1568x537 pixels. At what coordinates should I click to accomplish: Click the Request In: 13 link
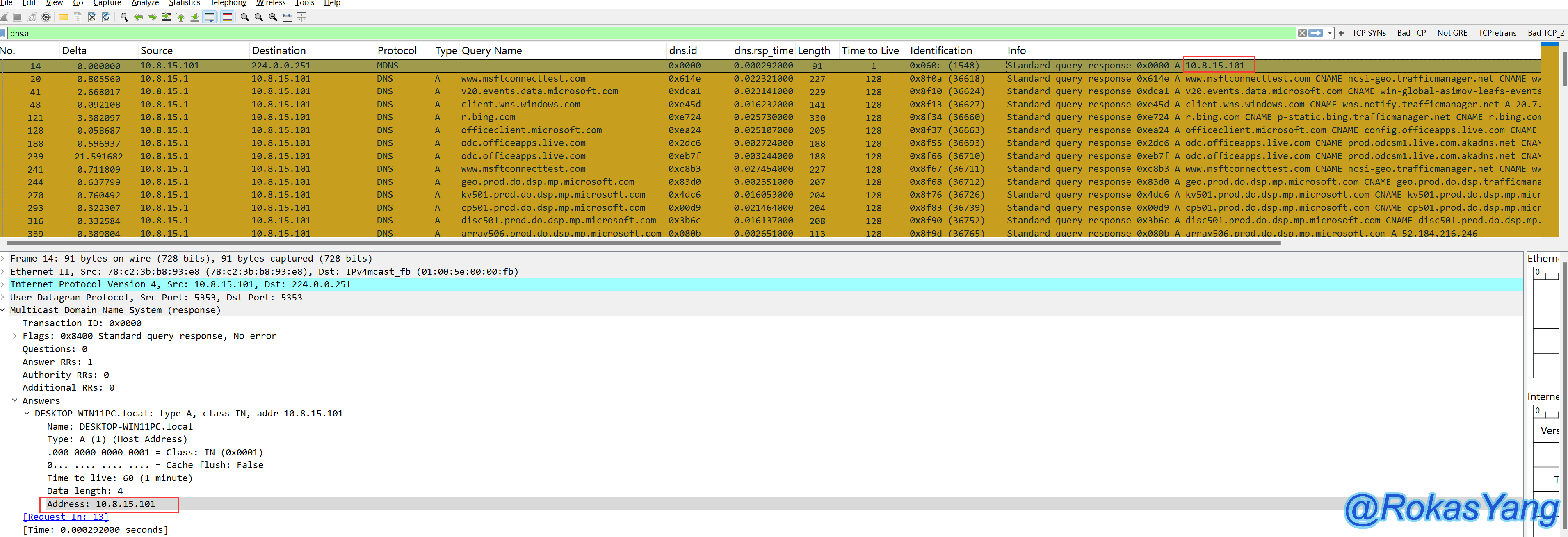click(x=65, y=517)
